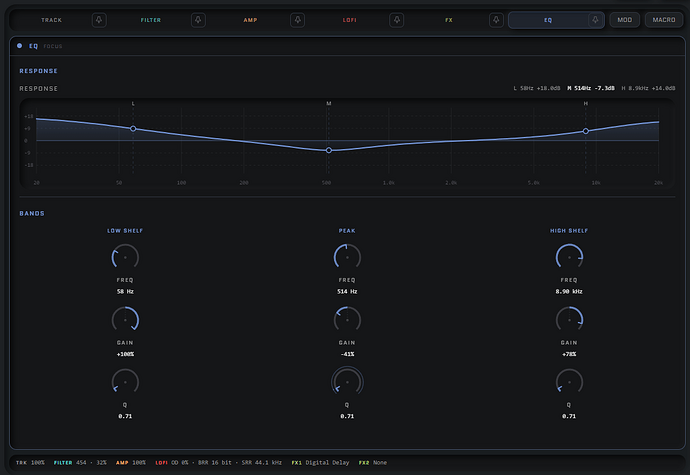Click the 514 Hz frequency value
690x475 pixels.
point(347,291)
